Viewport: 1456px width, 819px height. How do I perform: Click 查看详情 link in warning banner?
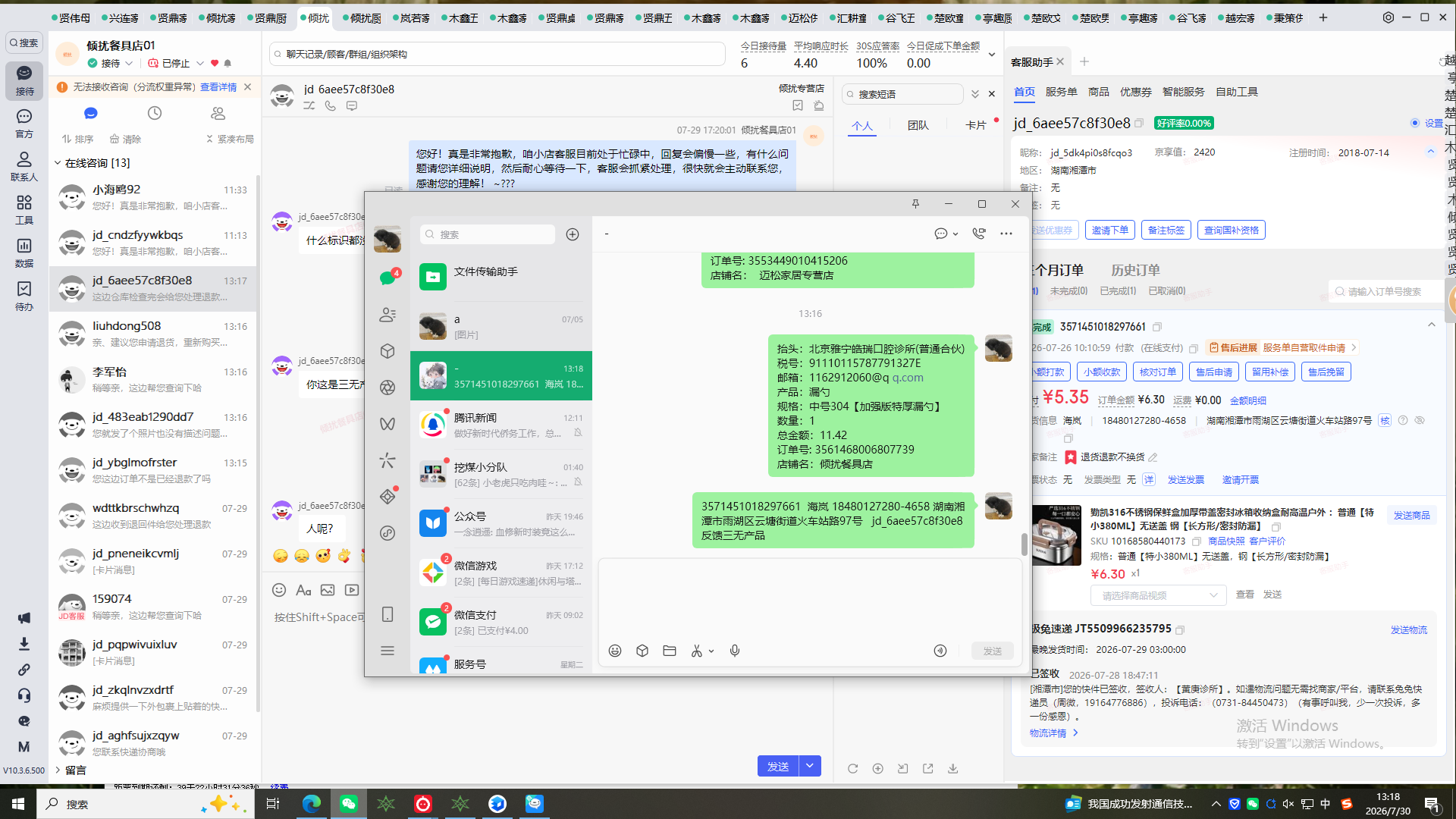click(x=218, y=87)
